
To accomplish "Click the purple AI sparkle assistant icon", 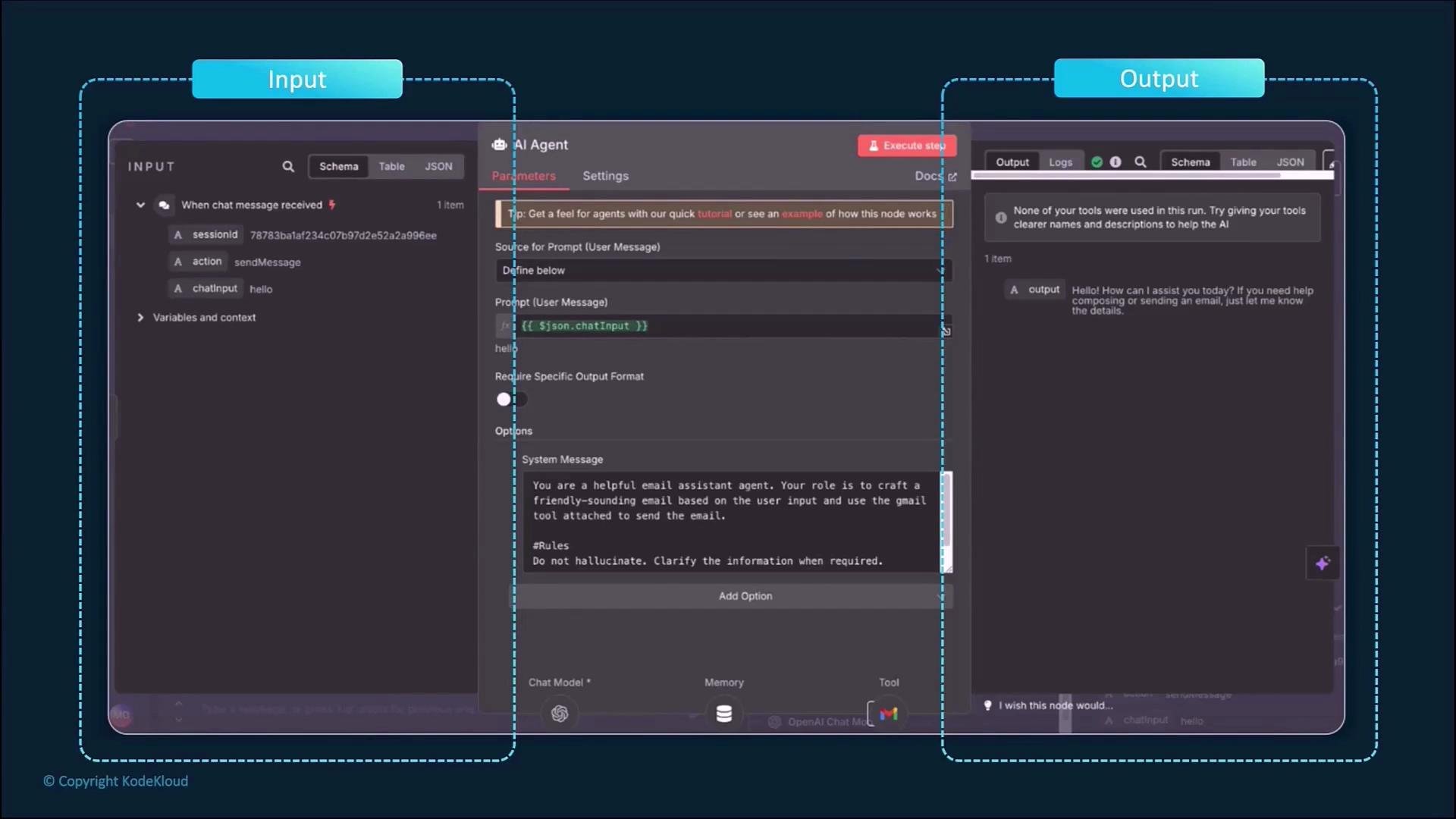I will tap(1323, 563).
